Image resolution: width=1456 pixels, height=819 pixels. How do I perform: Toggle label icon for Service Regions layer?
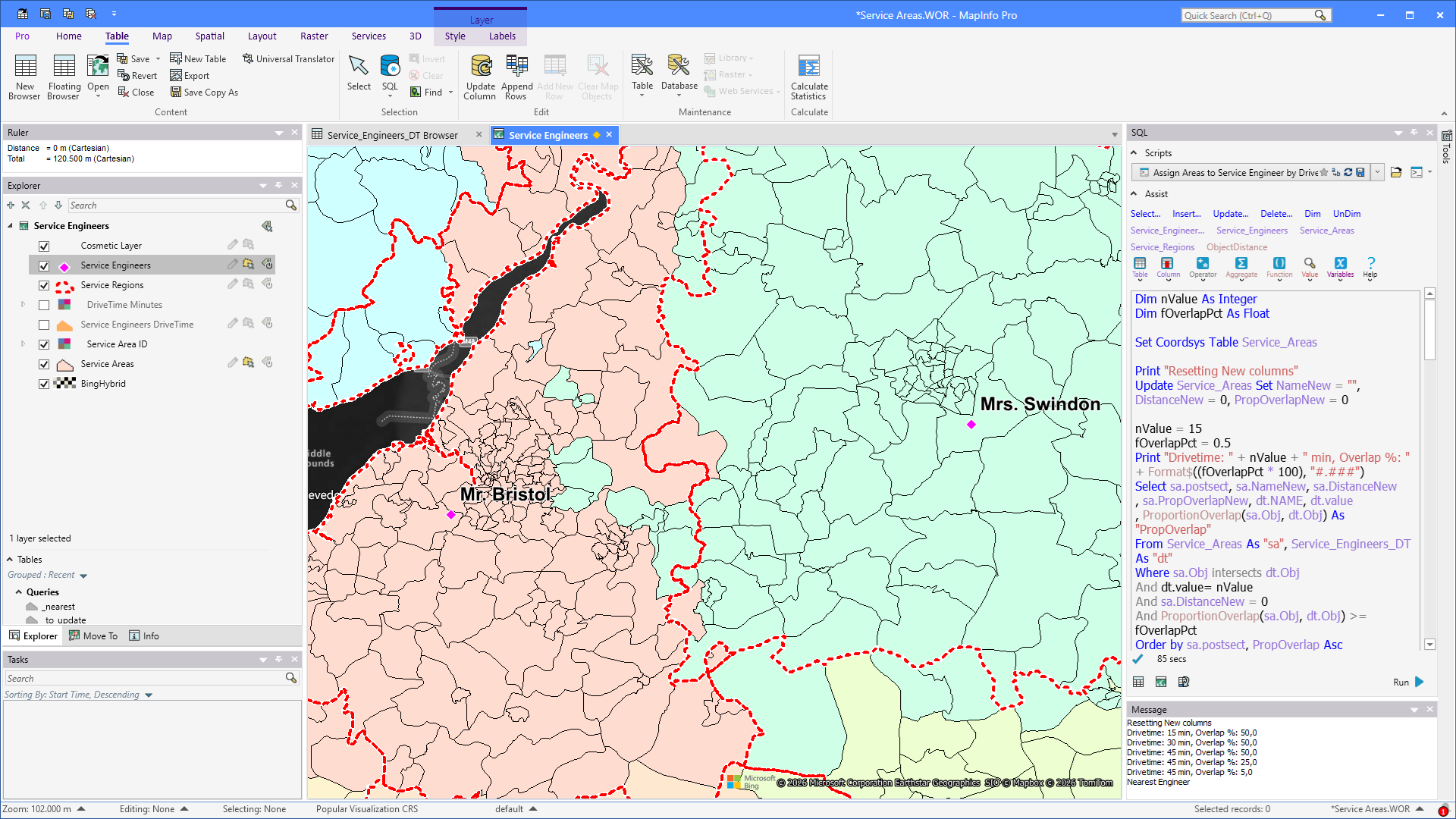coord(267,284)
